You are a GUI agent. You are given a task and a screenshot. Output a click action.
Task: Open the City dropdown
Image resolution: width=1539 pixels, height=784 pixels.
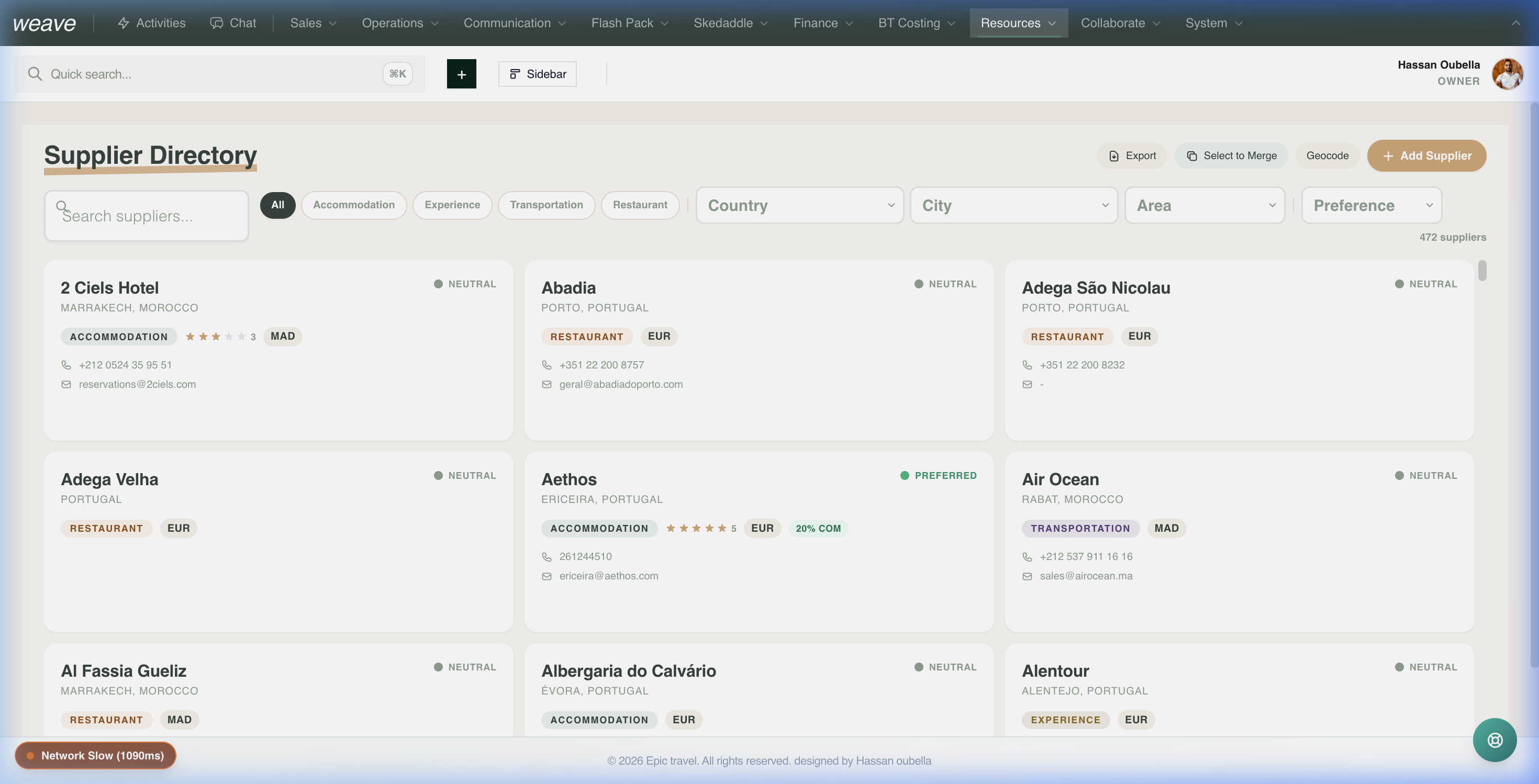click(x=1013, y=205)
